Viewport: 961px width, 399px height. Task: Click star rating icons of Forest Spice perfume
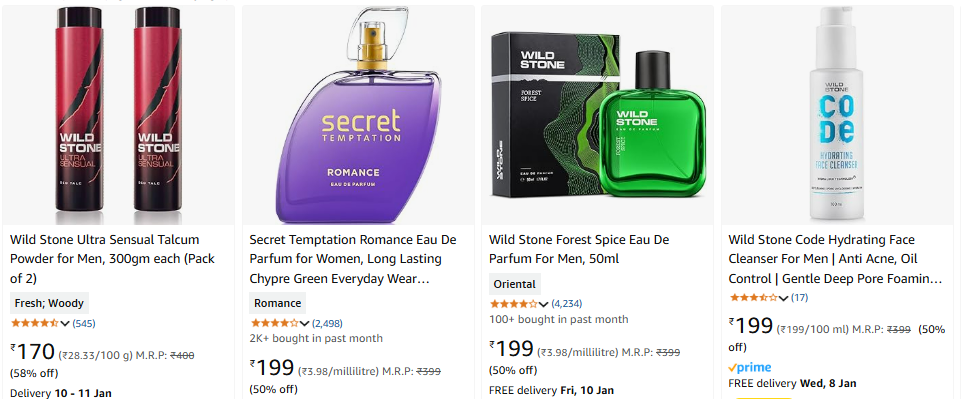click(x=514, y=303)
